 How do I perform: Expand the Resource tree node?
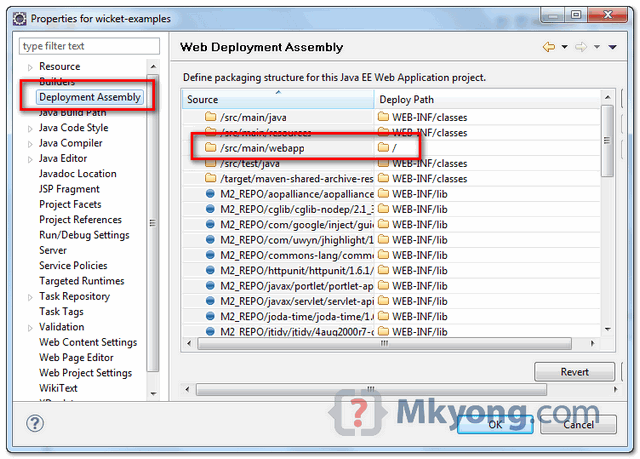pyautogui.click(x=30, y=67)
